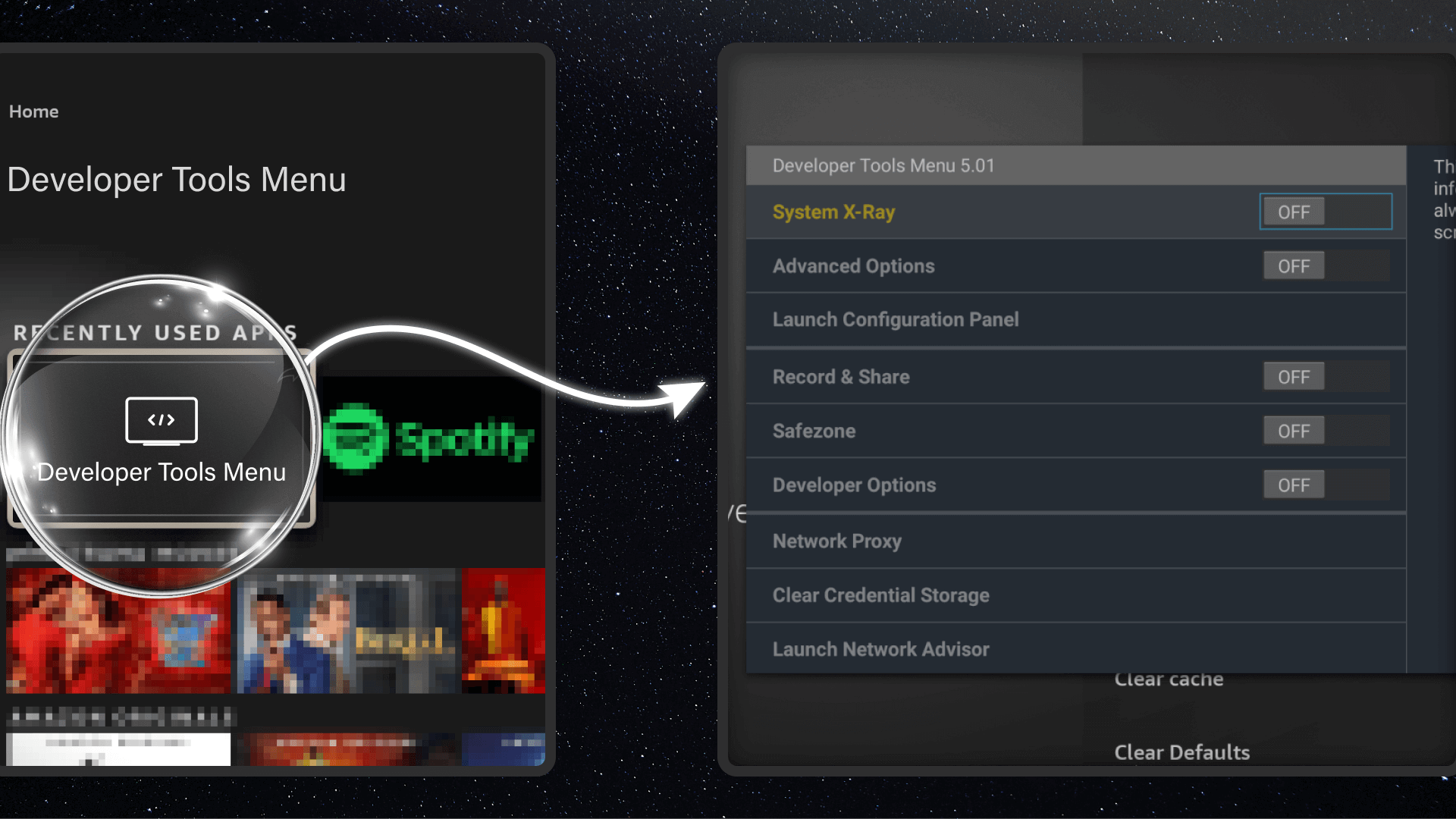Go to Home on the left screen
Viewport: 1456px width, 819px height.
point(33,111)
